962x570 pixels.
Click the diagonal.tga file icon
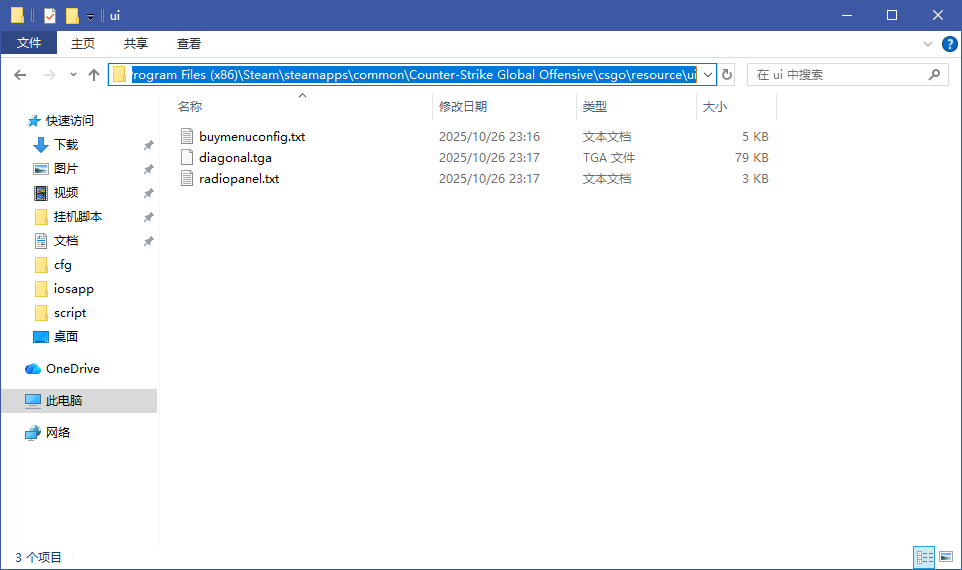187,158
